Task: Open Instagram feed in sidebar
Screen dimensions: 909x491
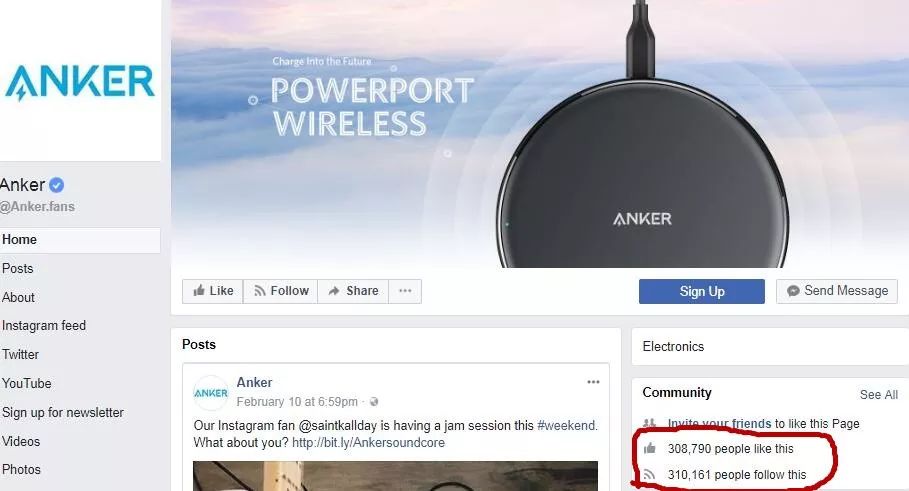Action: pyautogui.click(x=43, y=326)
